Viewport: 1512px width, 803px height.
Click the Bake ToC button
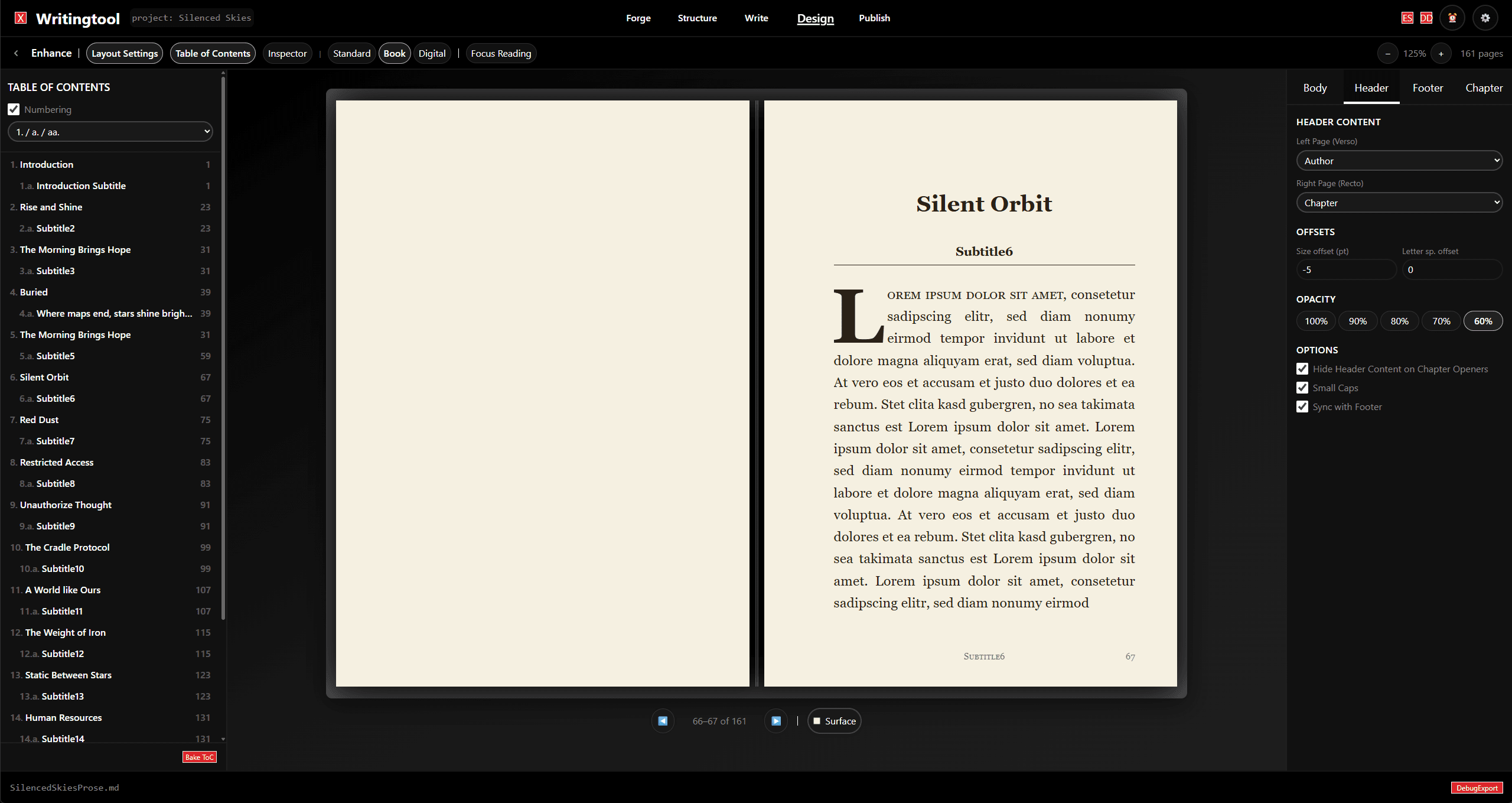point(200,757)
